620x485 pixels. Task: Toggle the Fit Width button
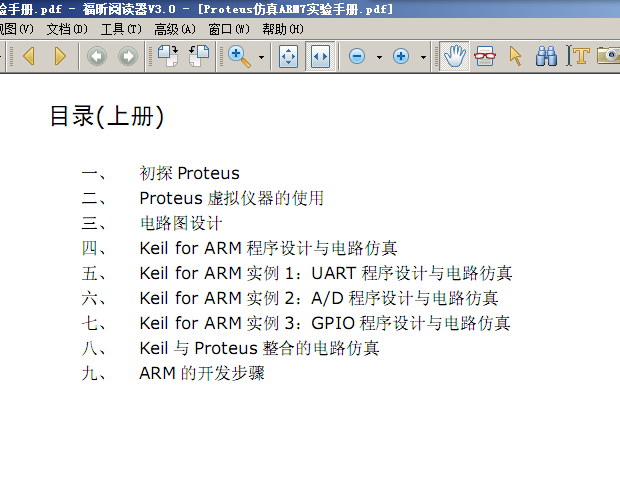pyautogui.click(x=320, y=57)
